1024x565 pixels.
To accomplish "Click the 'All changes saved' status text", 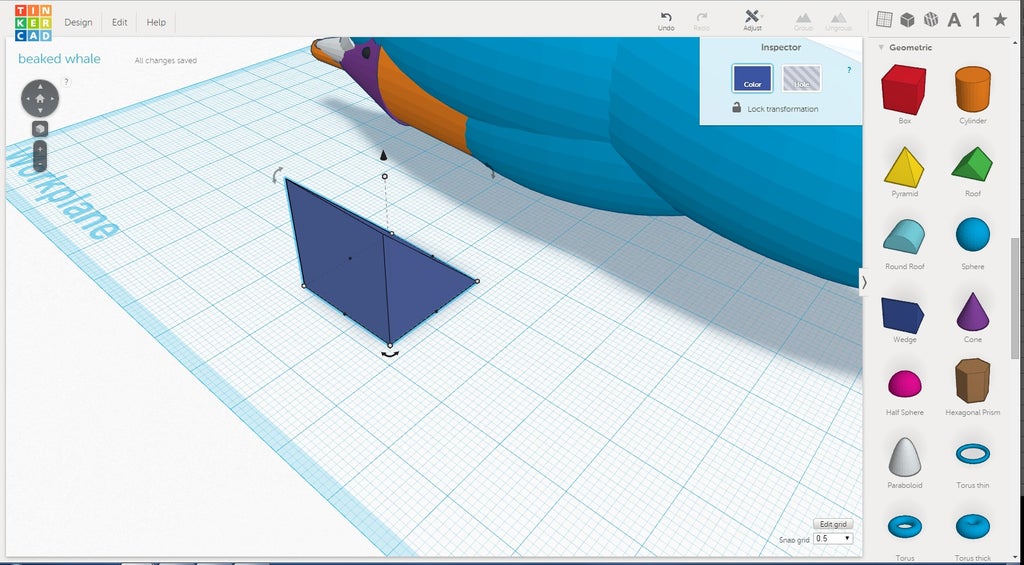I will (165, 61).
